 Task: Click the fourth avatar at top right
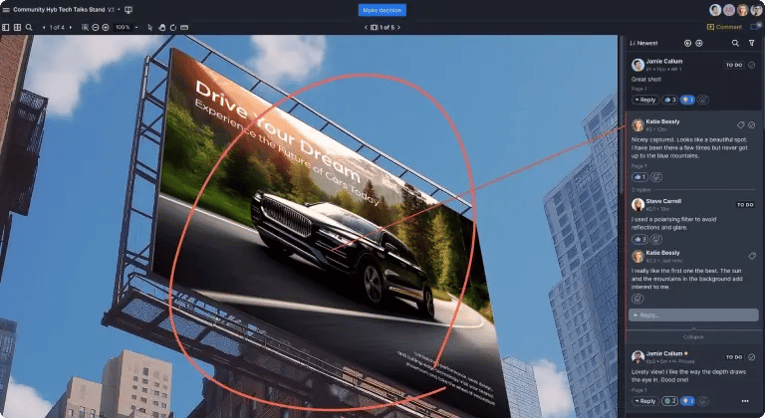coord(756,10)
